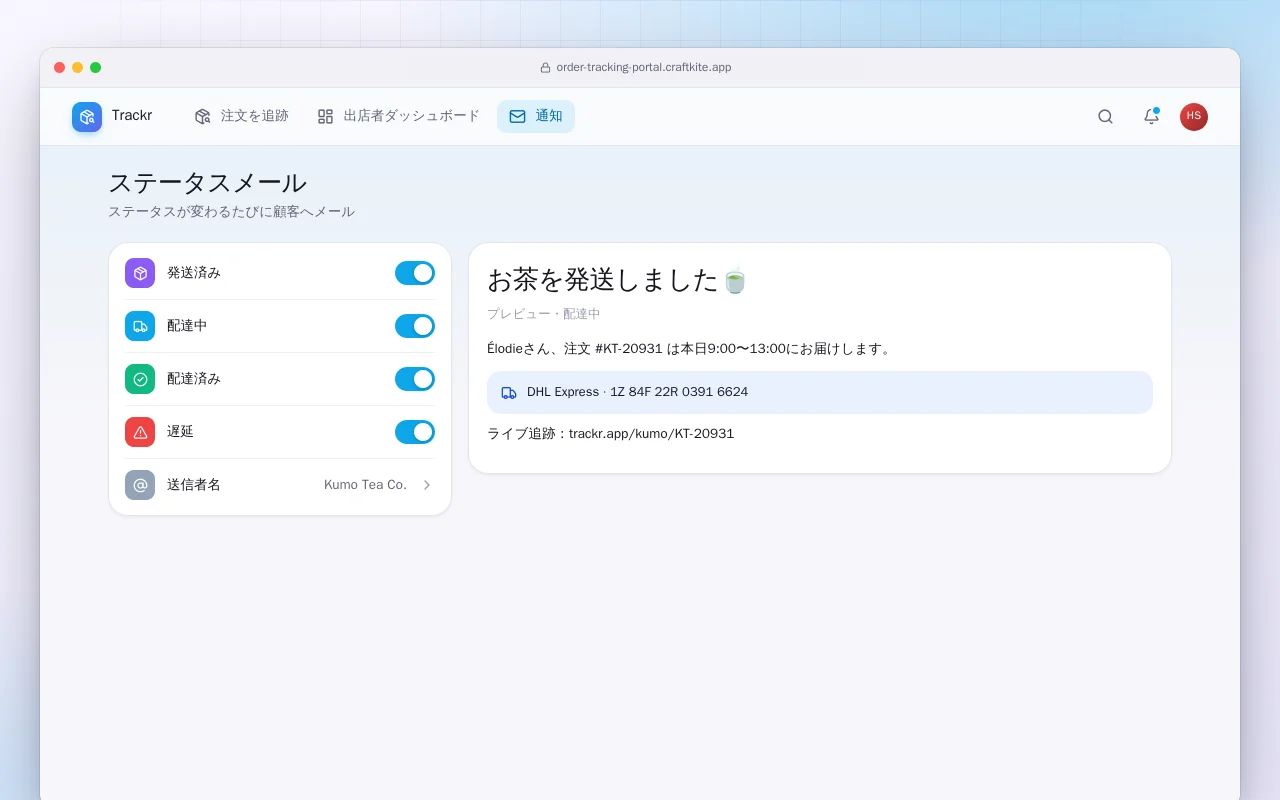Click the Trackr logo icon
Image resolution: width=1280 pixels, height=800 pixels.
click(87, 117)
